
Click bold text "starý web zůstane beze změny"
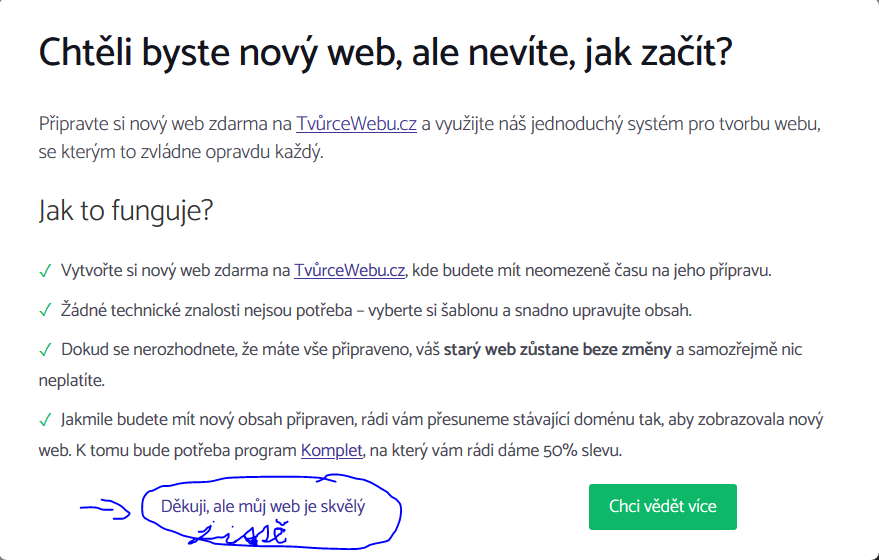557,350
